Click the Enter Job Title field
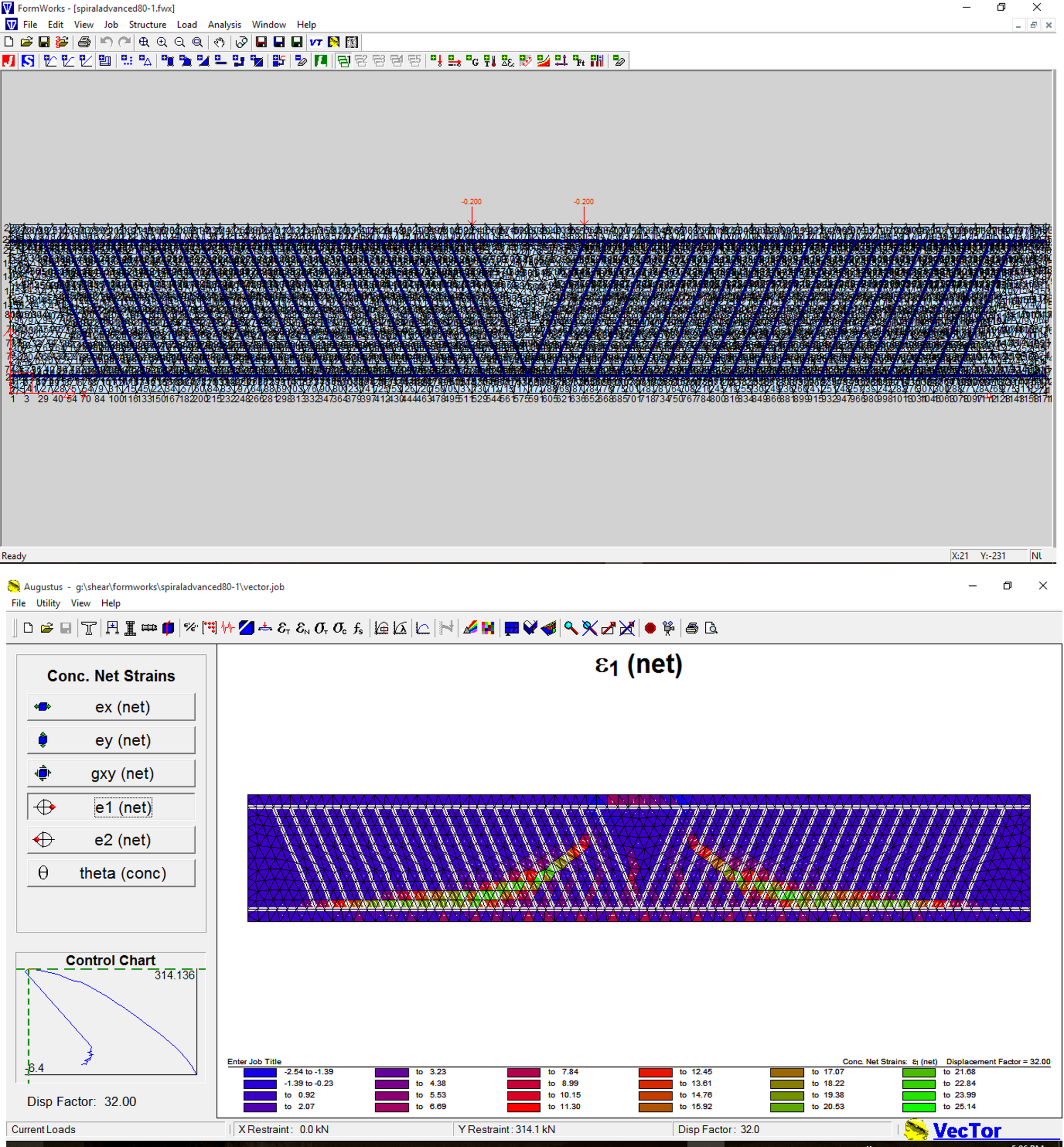This screenshot has width=1064, height=1147. (x=253, y=1062)
